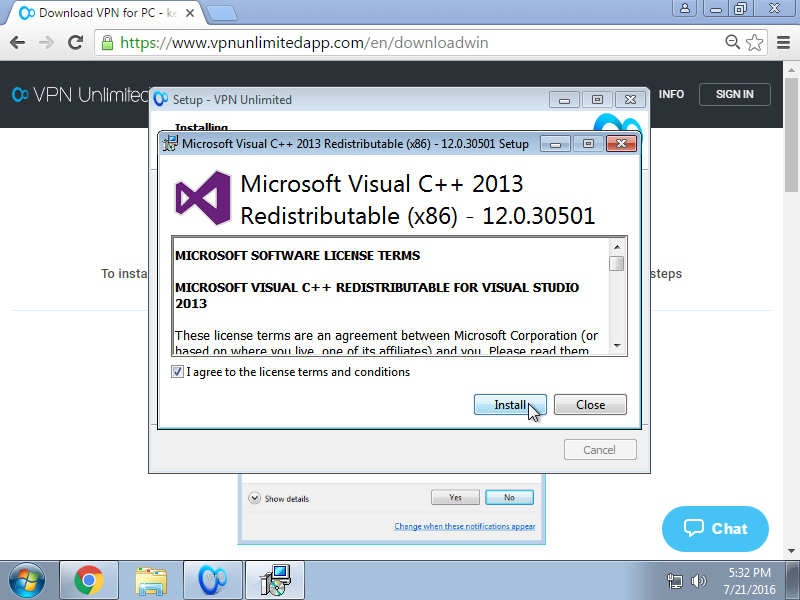Click MICROSOFT SOFTWARE LICENSE TERMS heading text
The width and height of the screenshot is (800, 600).
297,256
